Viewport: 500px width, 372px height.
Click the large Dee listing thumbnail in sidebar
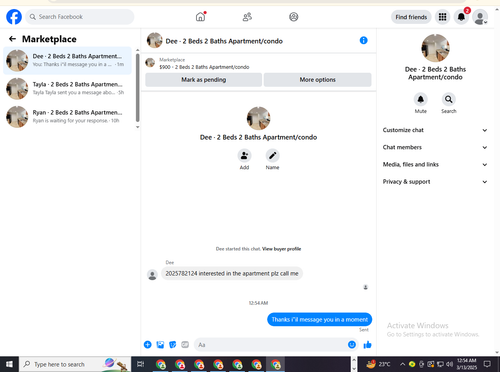click(435, 48)
